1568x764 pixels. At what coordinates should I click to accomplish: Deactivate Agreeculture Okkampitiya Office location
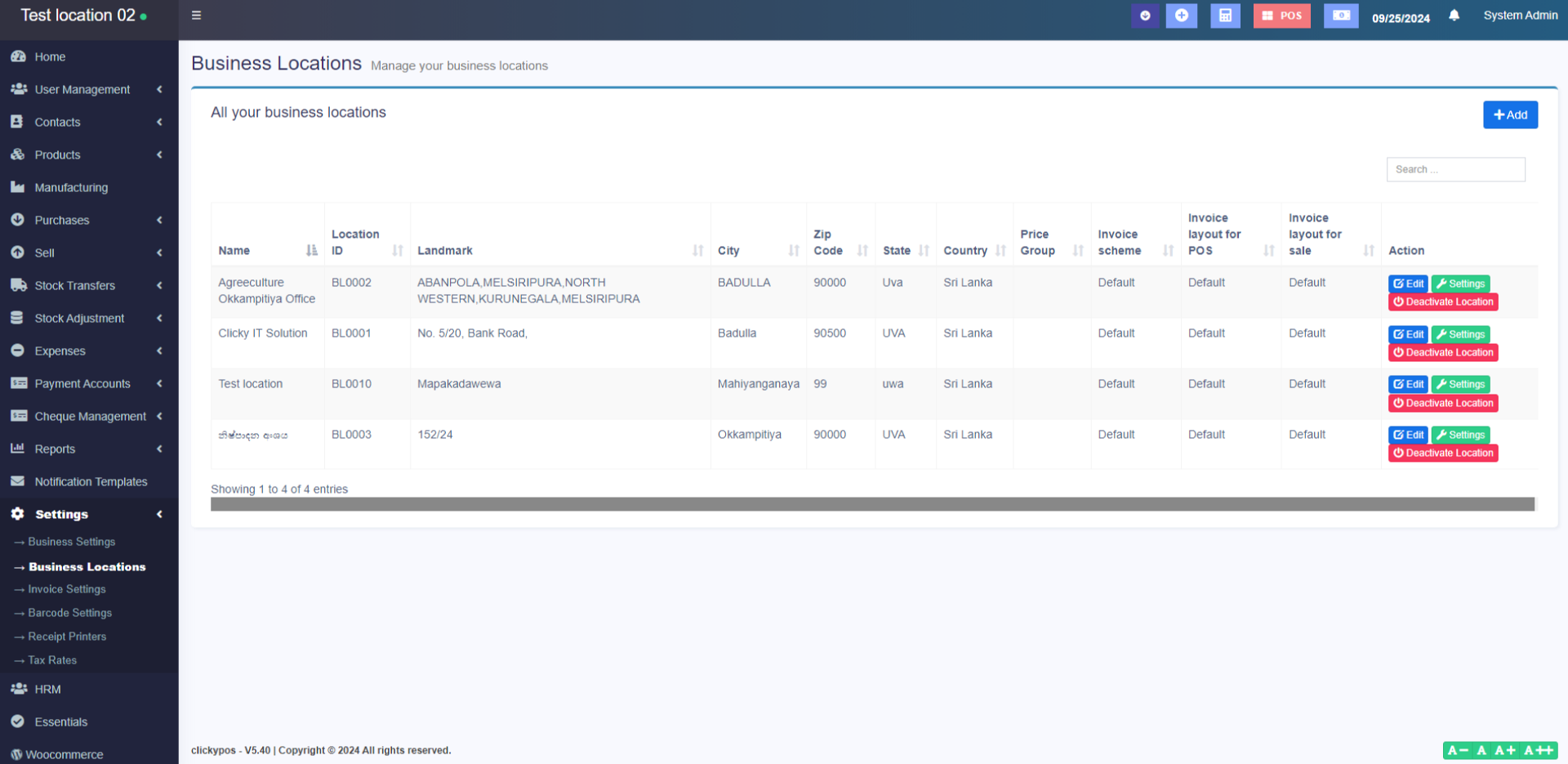[x=1443, y=302]
